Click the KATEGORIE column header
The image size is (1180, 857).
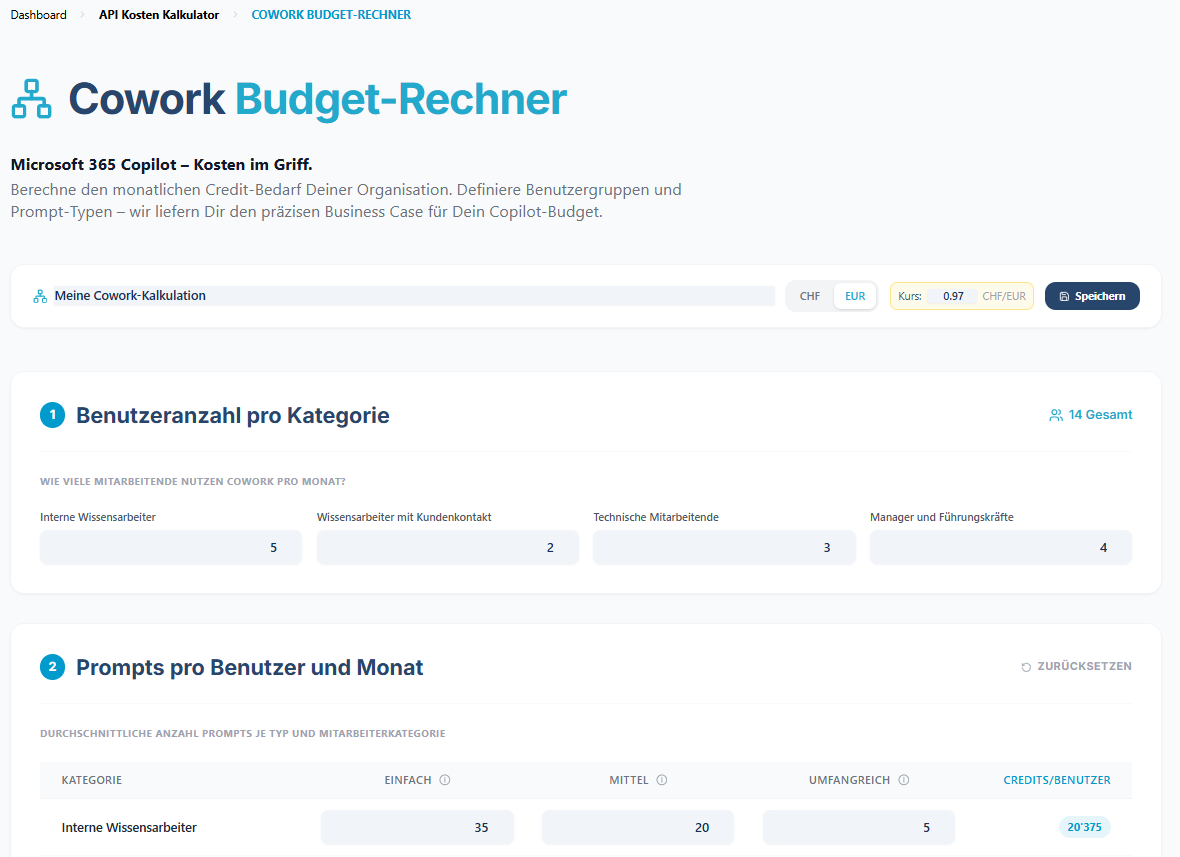pos(92,780)
